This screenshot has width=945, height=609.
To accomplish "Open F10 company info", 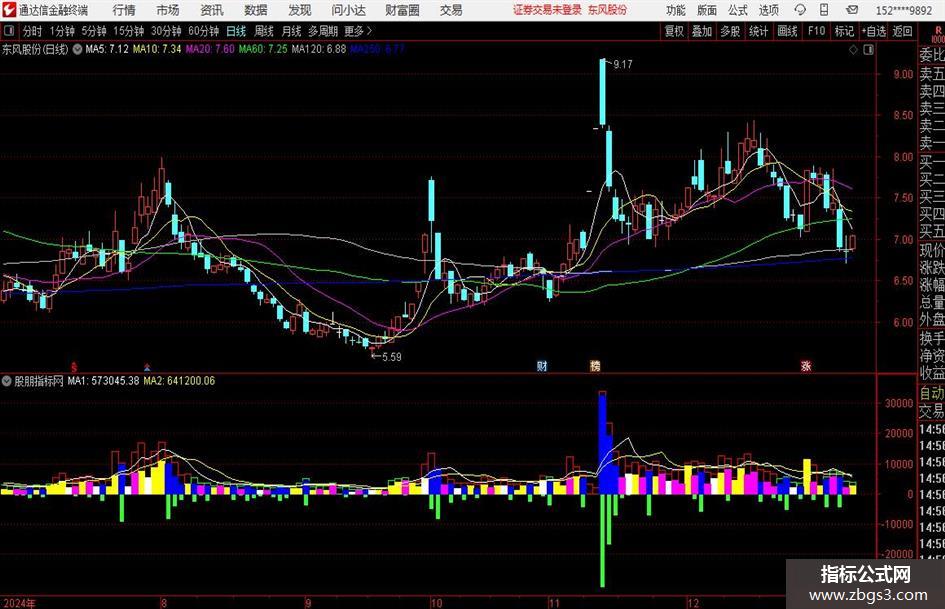I will [x=816, y=31].
